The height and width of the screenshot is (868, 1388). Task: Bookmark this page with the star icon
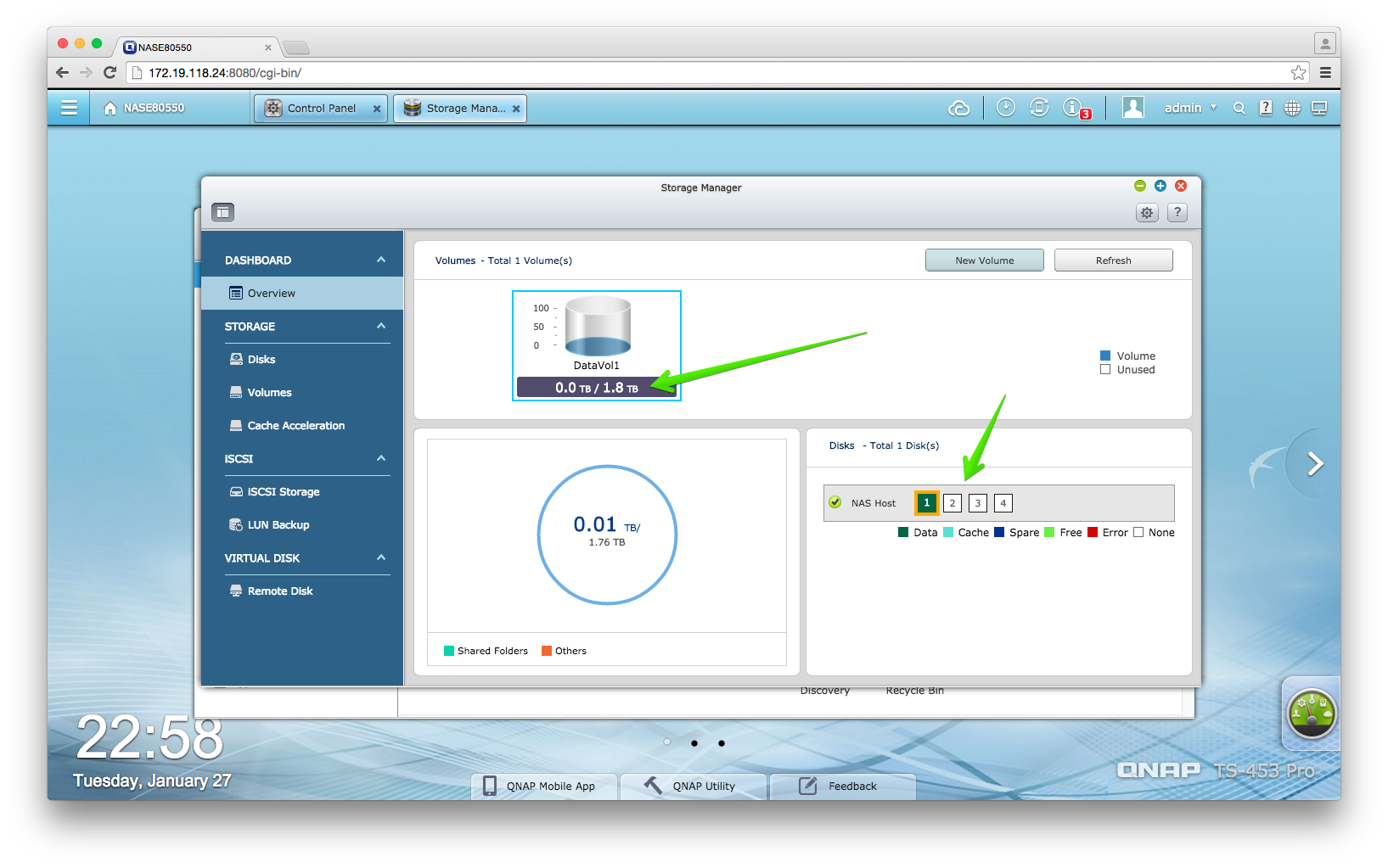click(x=1298, y=73)
